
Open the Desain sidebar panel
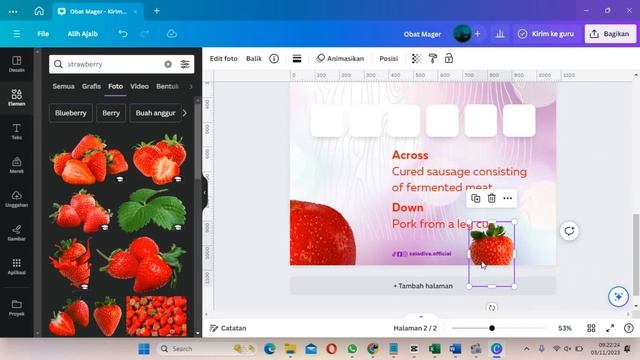(x=16, y=64)
